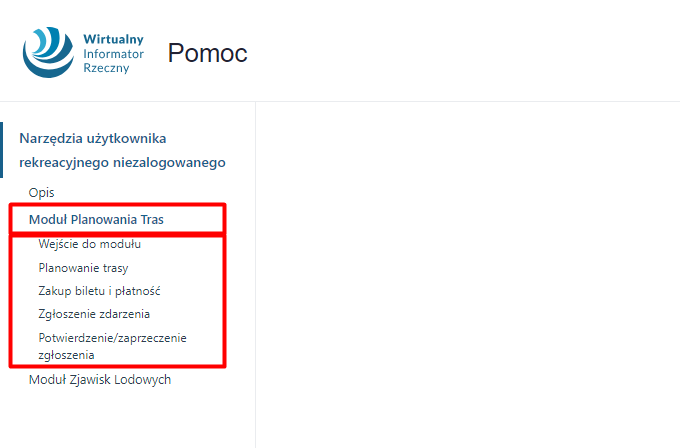Click the word Wirtualny in the logo
680x448 pixels.
(x=113, y=39)
